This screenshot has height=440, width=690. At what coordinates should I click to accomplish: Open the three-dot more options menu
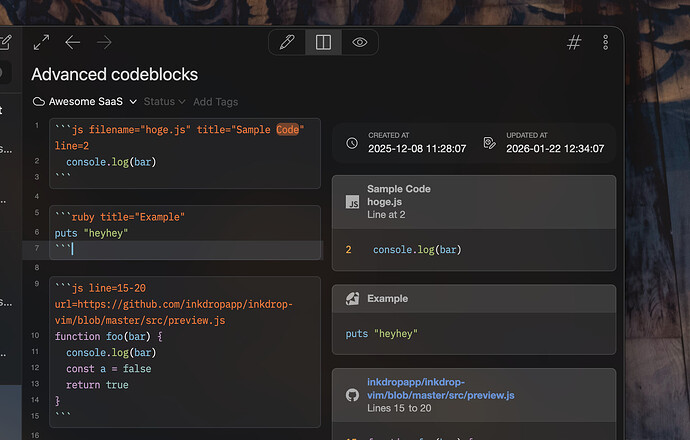coord(606,42)
